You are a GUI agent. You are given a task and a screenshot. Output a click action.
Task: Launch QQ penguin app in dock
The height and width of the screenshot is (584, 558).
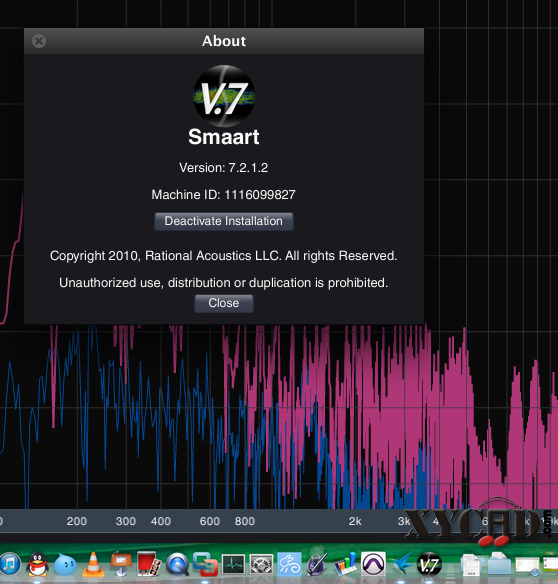37,564
